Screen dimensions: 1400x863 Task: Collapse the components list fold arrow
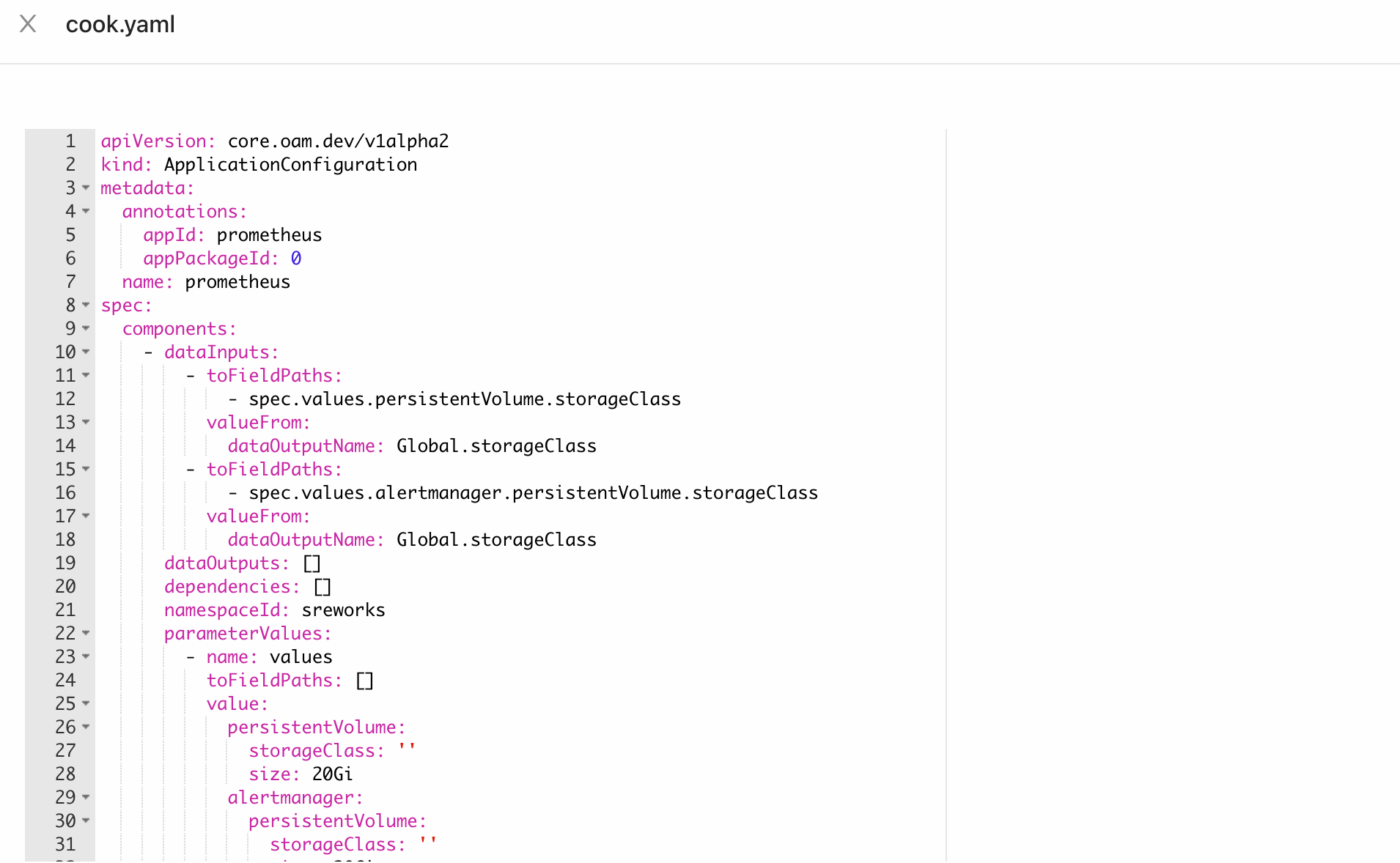86,329
